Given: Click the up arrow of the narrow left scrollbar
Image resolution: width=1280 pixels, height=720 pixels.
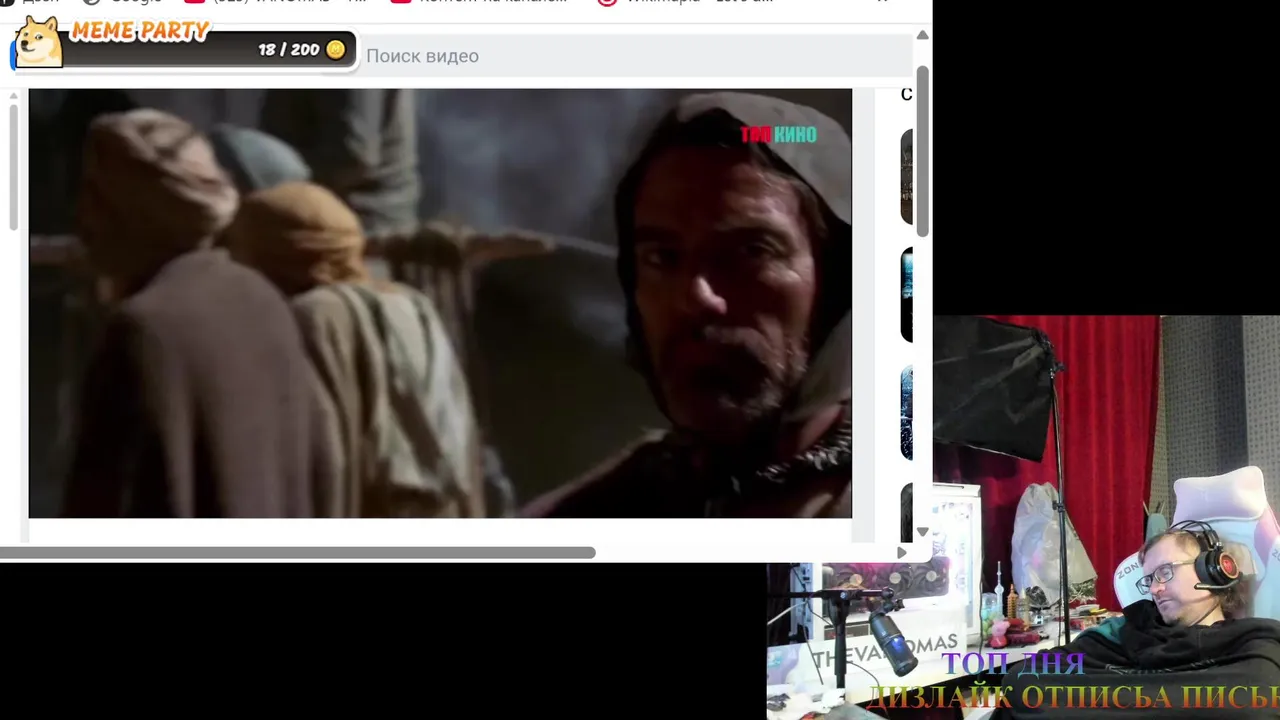Looking at the screenshot, I should 13,96.
